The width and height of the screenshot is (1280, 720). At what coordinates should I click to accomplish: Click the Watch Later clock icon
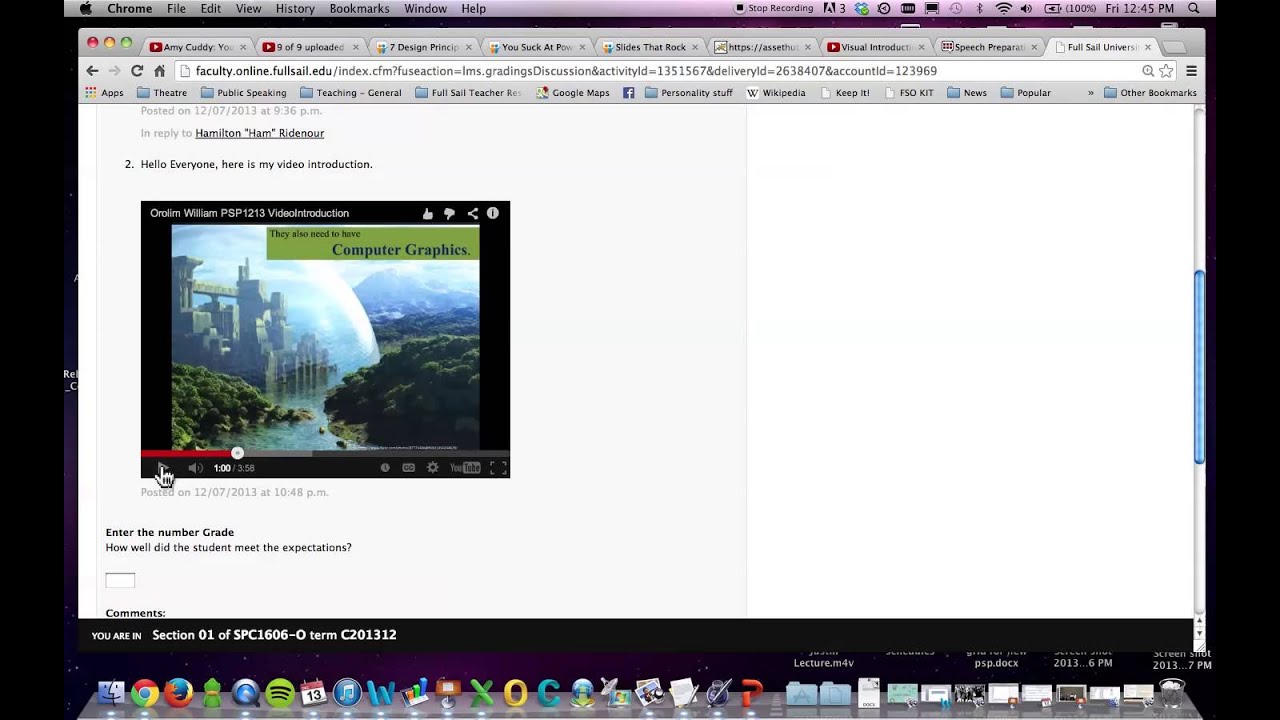pyautogui.click(x=385, y=468)
